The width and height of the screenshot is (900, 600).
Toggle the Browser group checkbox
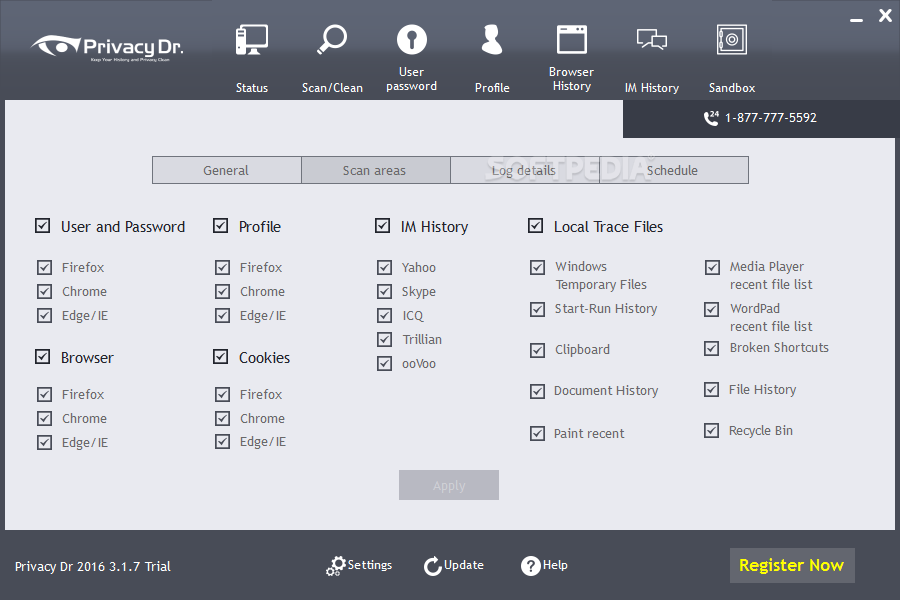pos(42,357)
